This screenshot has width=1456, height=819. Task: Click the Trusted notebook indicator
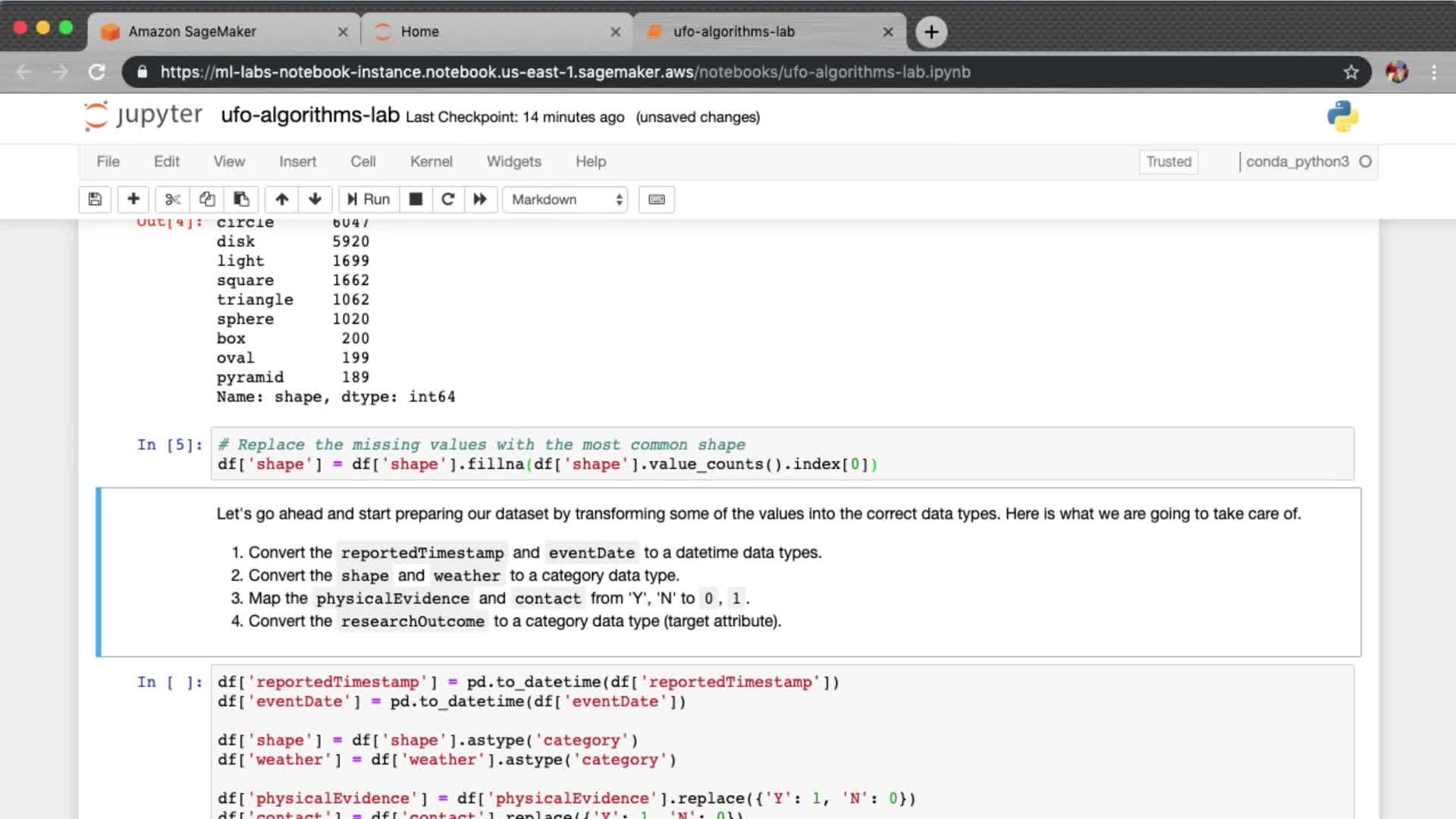1168,162
